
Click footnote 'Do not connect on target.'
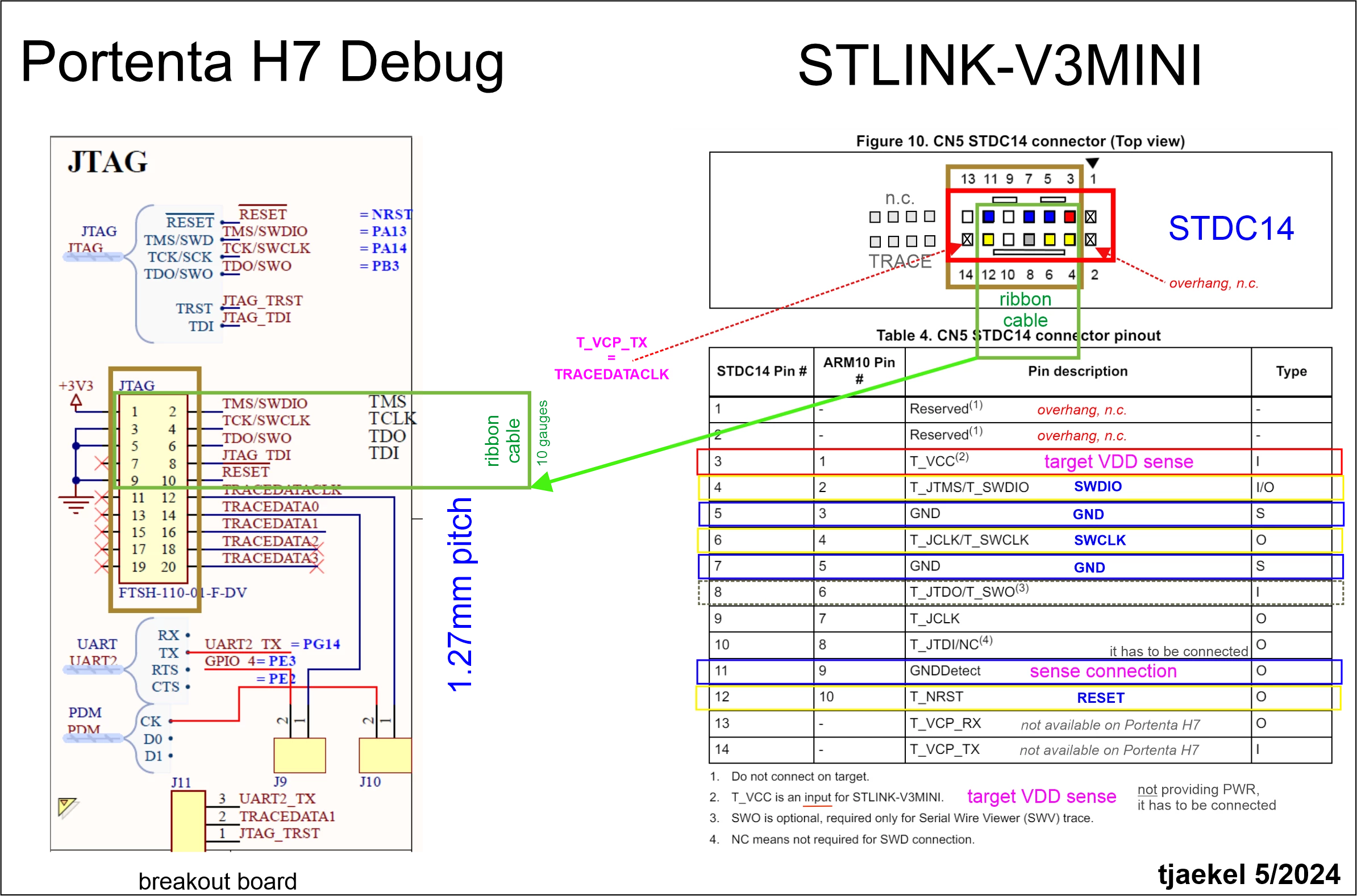click(x=800, y=777)
